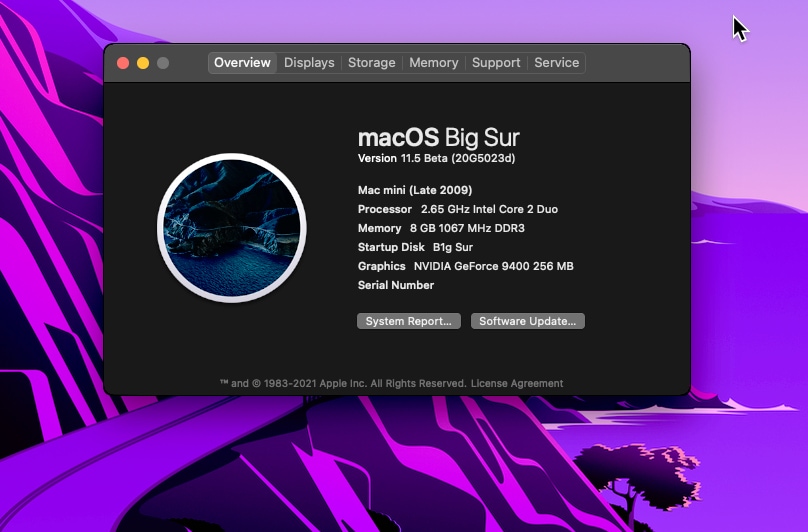This screenshot has width=808, height=532.
Task: Click the Serial Number label
Action: click(x=396, y=285)
